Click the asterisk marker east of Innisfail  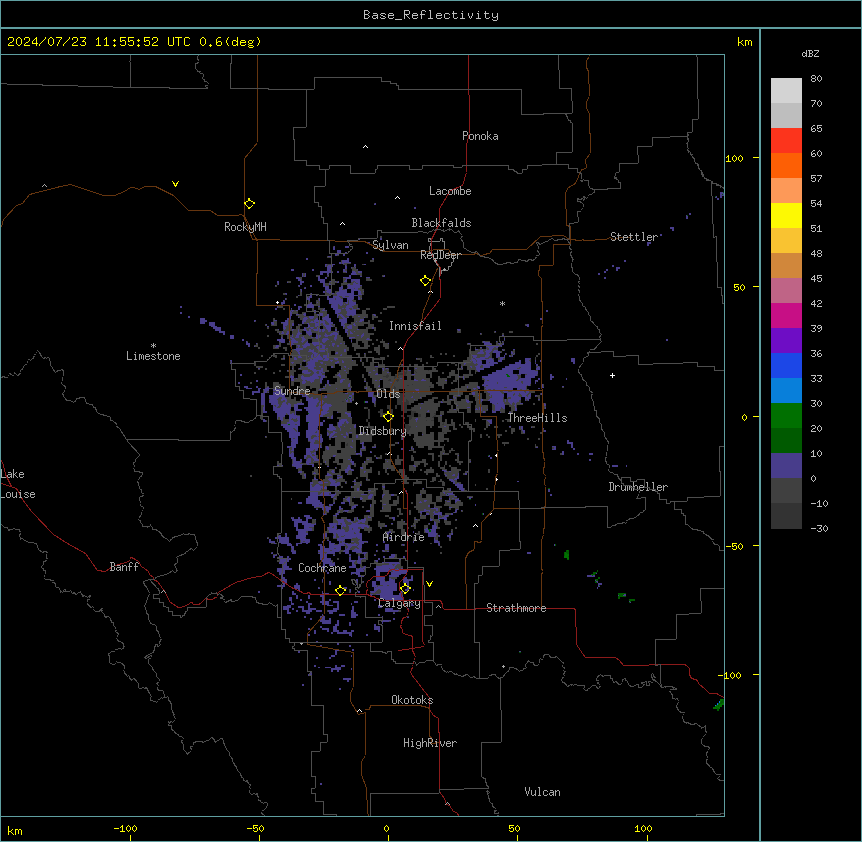tap(502, 303)
